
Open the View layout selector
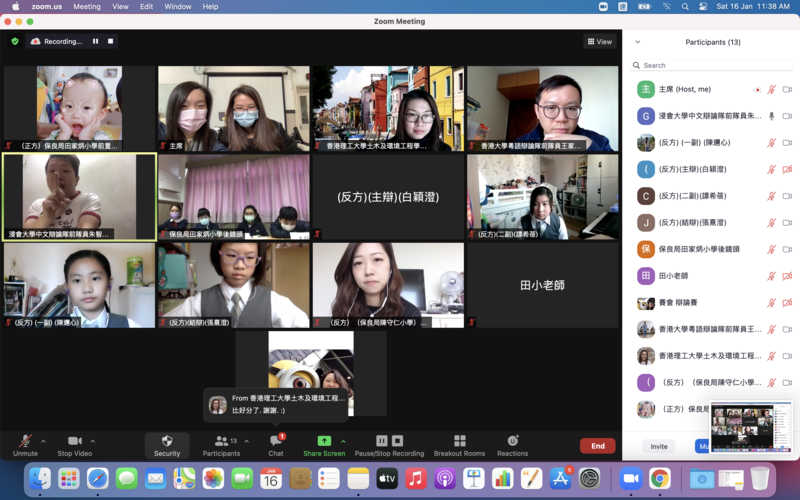coord(599,41)
